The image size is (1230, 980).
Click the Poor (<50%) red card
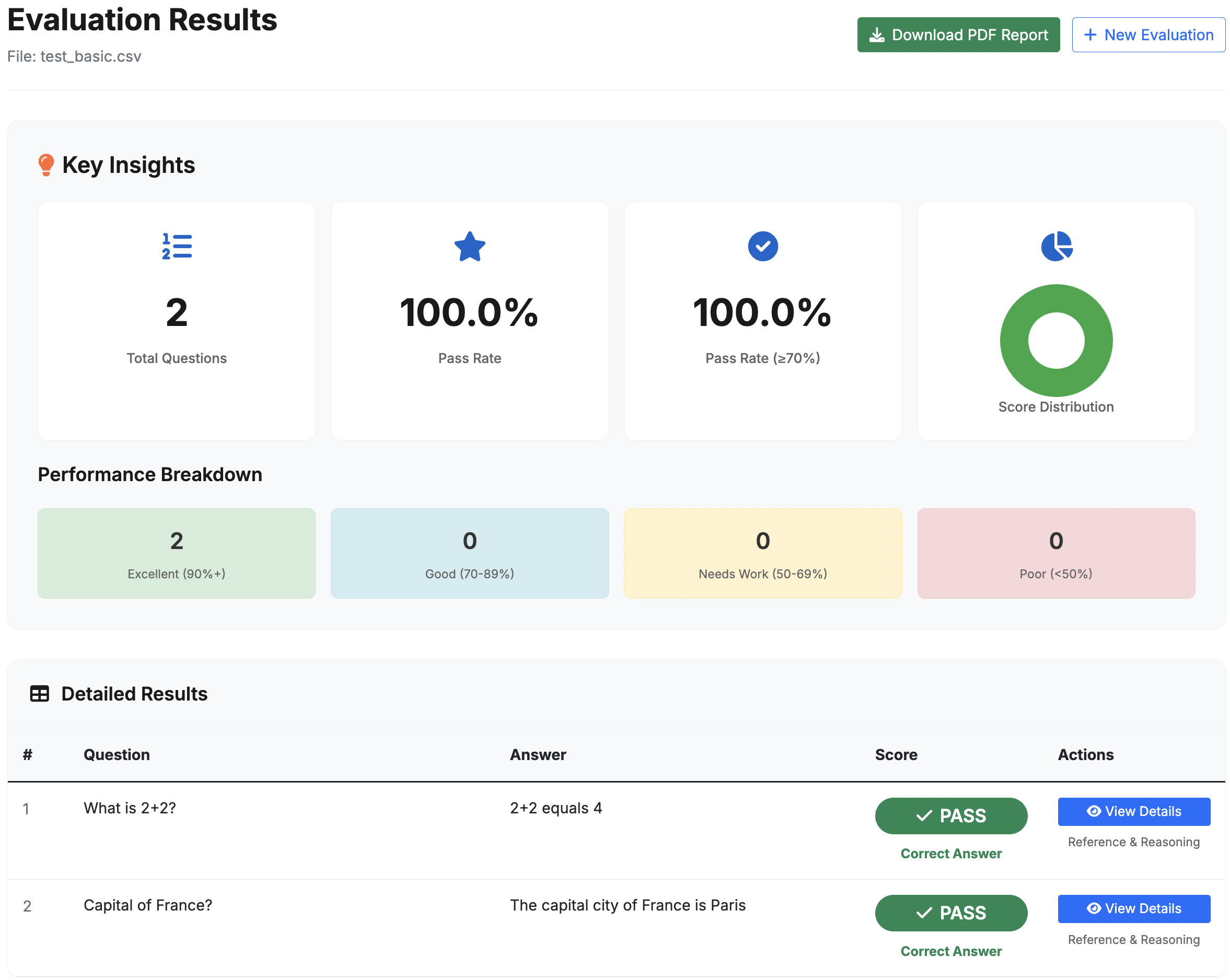[x=1056, y=553]
